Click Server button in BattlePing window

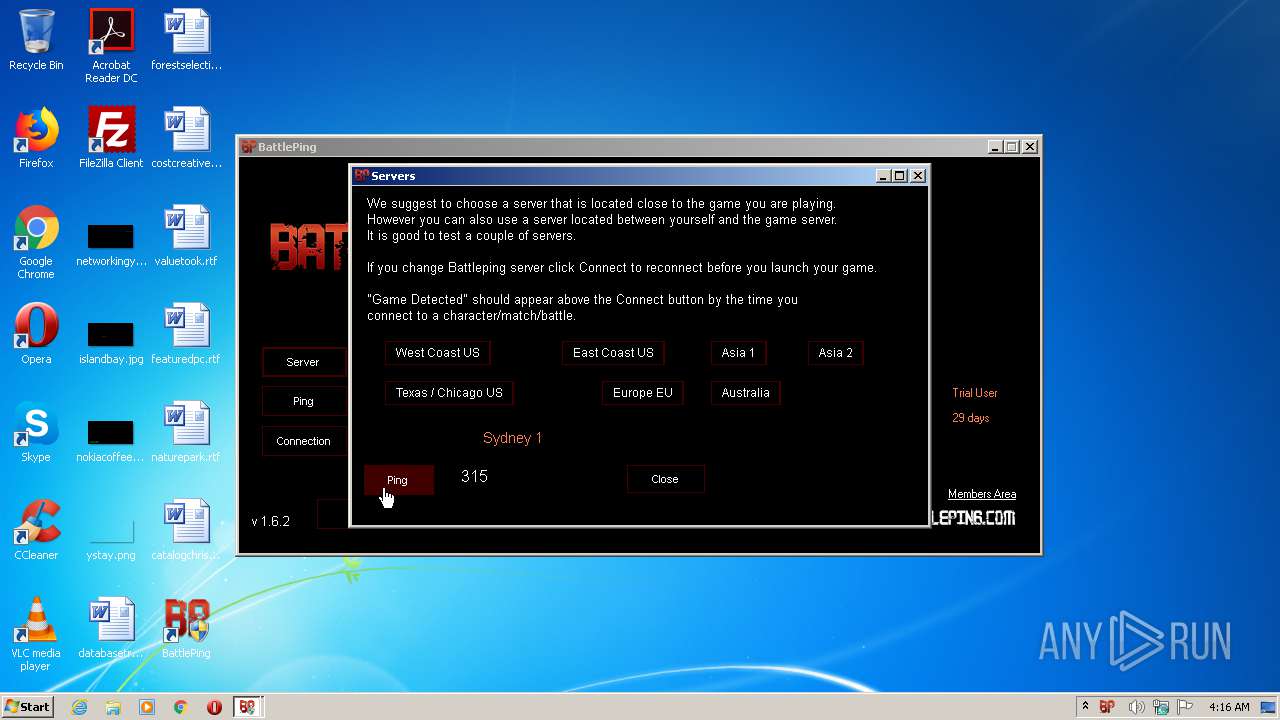(303, 362)
